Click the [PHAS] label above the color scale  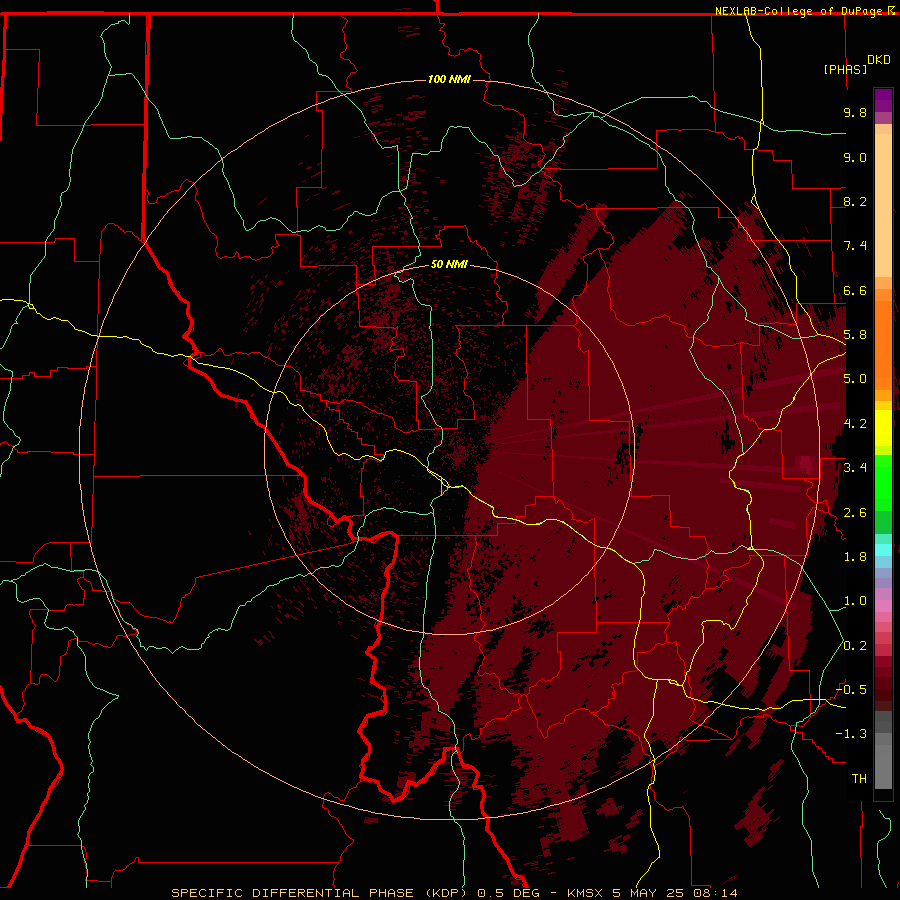(x=845, y=69)
